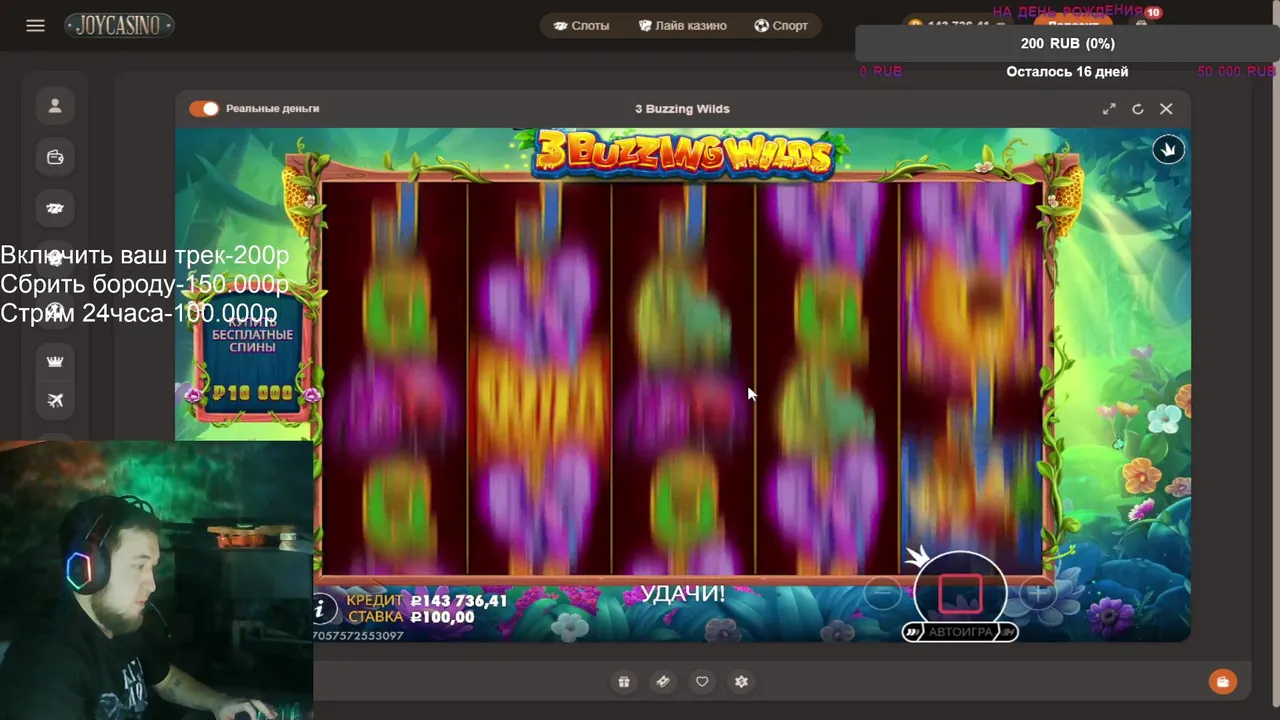Open the Автоигра autoplay button
Viewport: 1280px width, 720px height.
(x=960, y=632)
